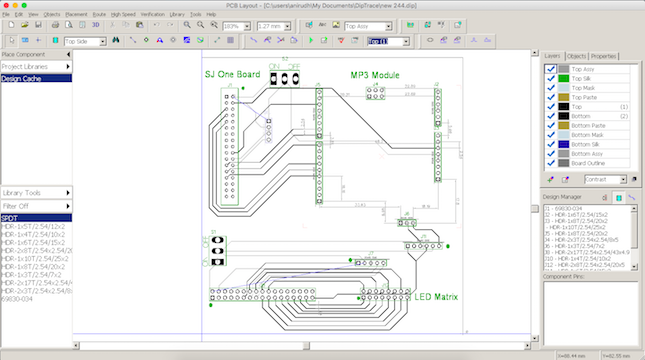
Task: Print the PCB layout
Action: click(x=56, y=26)
